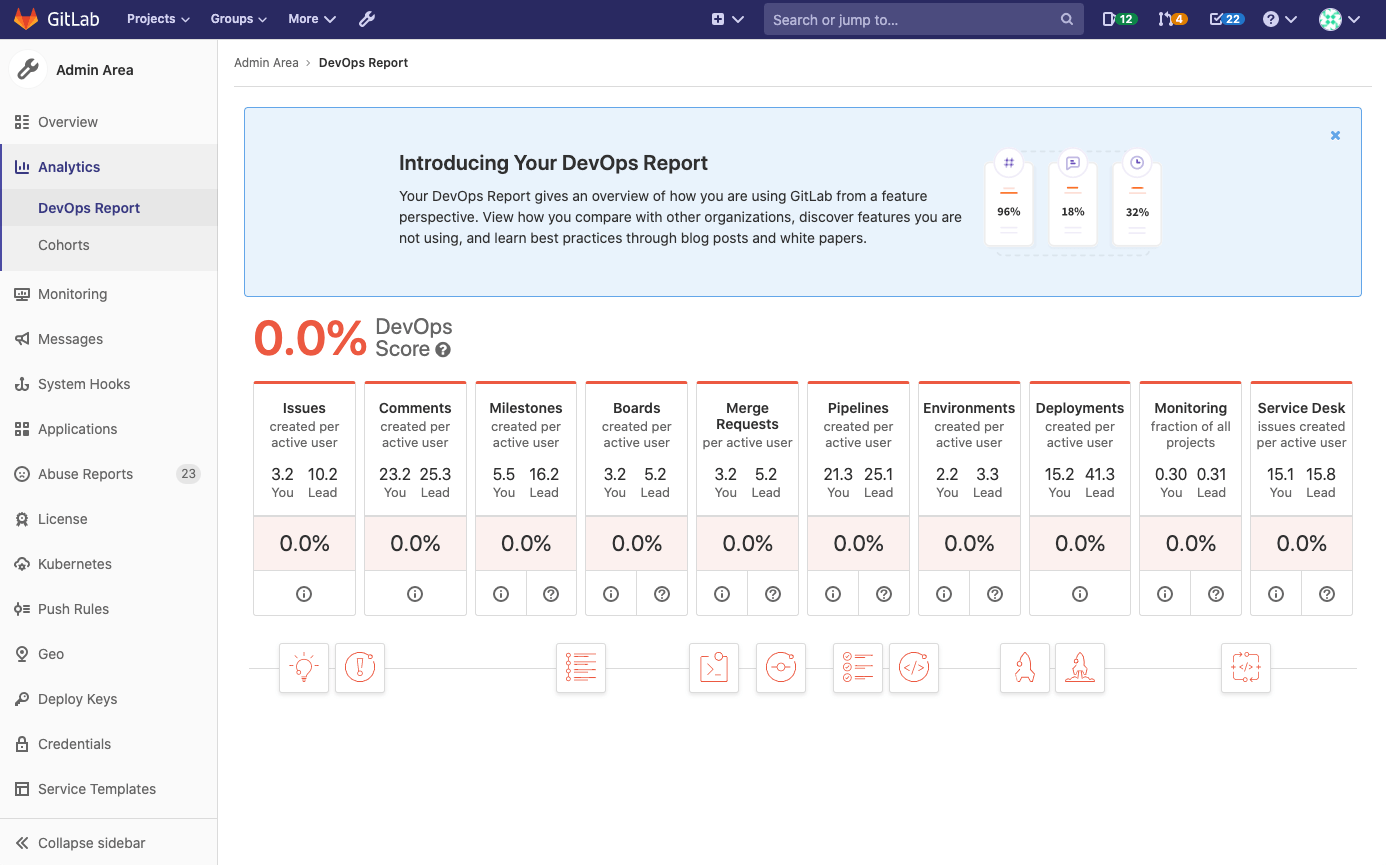Open Abuse Reports in the sidebar

(x=85, y=474)
